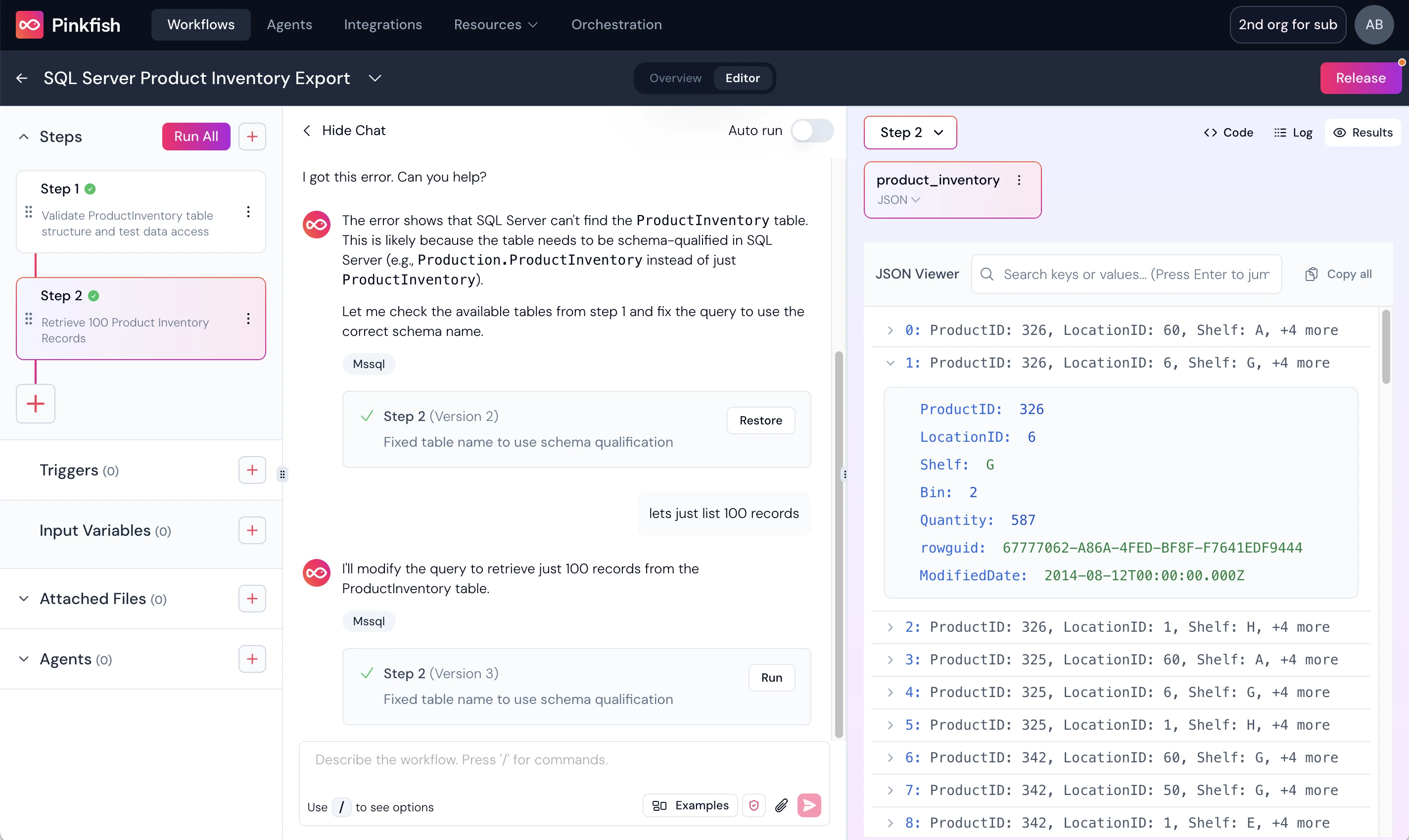Open Step 1 three-dot options menu
The image size is (1409, 840).
tap(248, 212)
